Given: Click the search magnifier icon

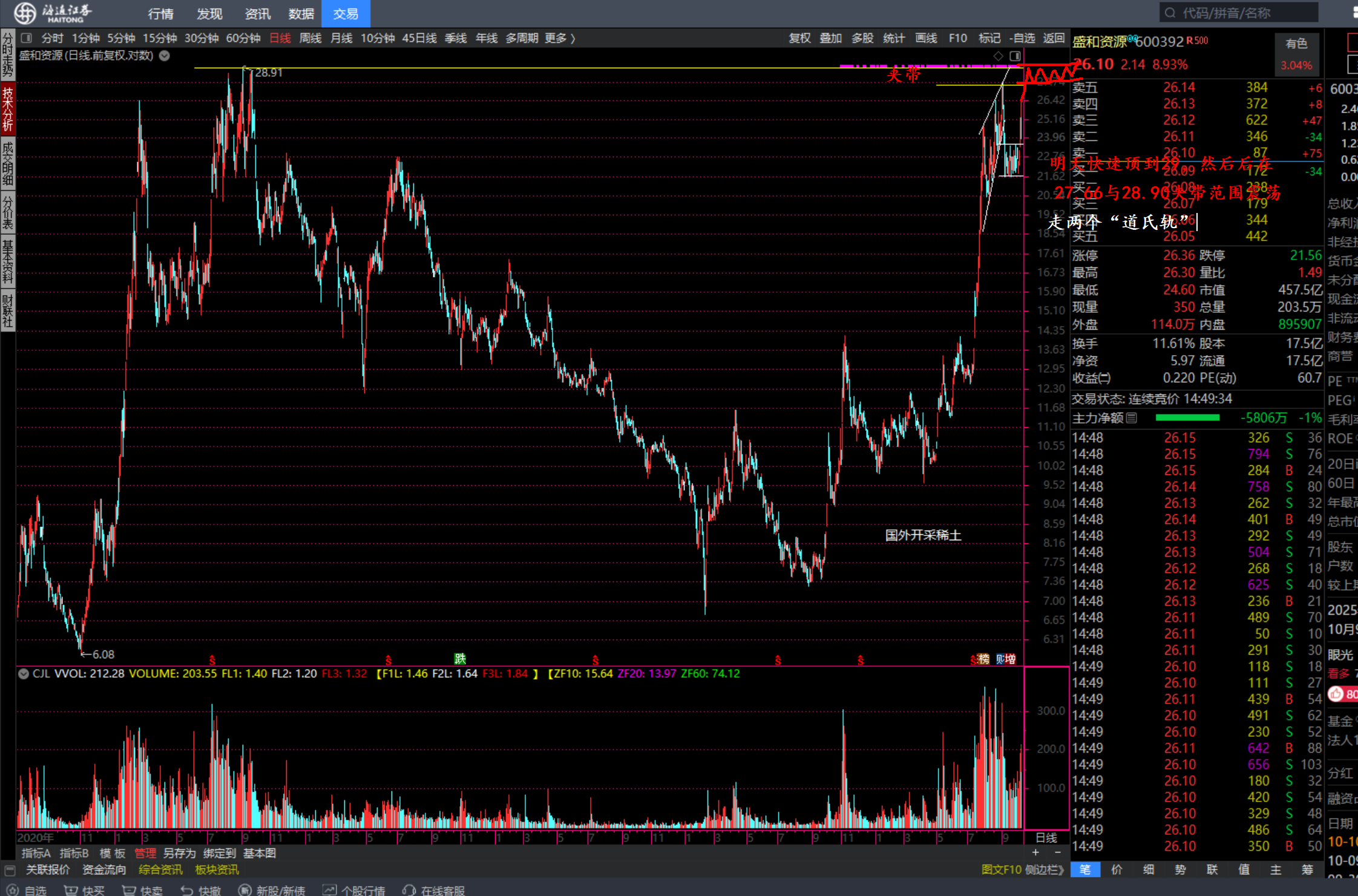Looking at the screenshot, I should tap(1170, 13).
